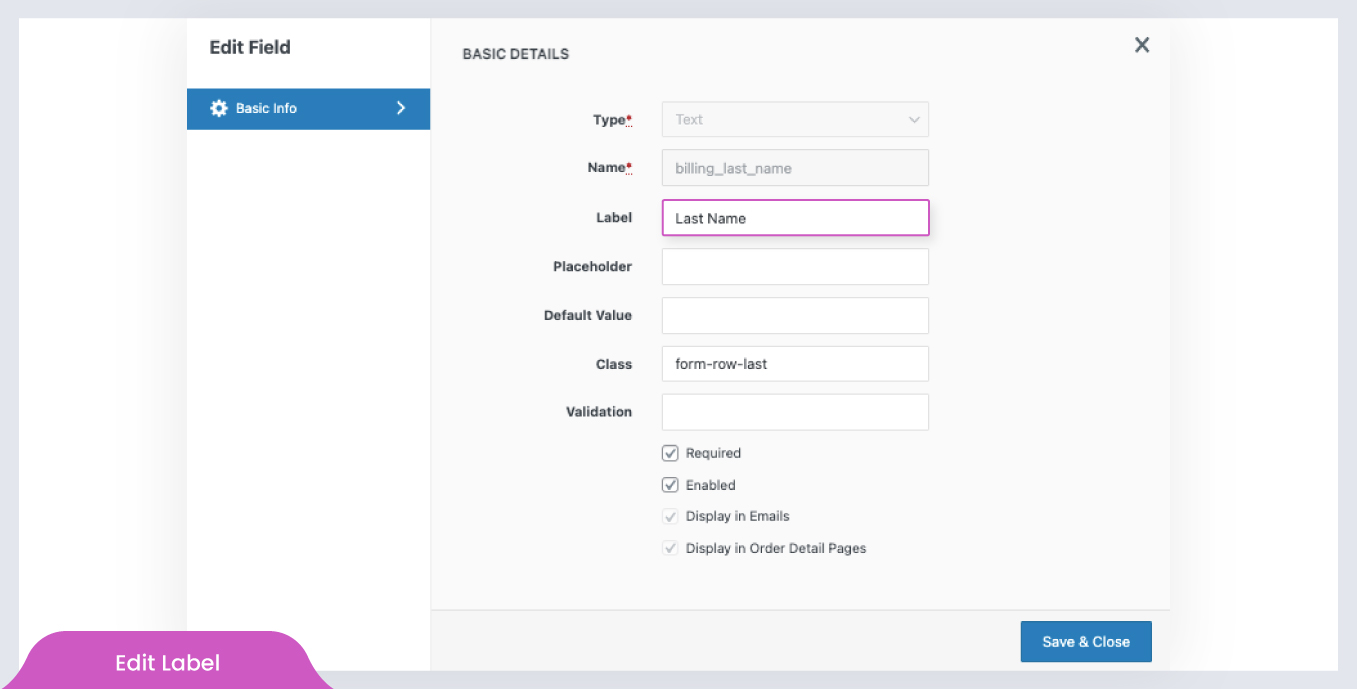Click the Default Value input field
Image resolution: width=1357 pixels, height=689 pixels.
[x=795, y=315]
